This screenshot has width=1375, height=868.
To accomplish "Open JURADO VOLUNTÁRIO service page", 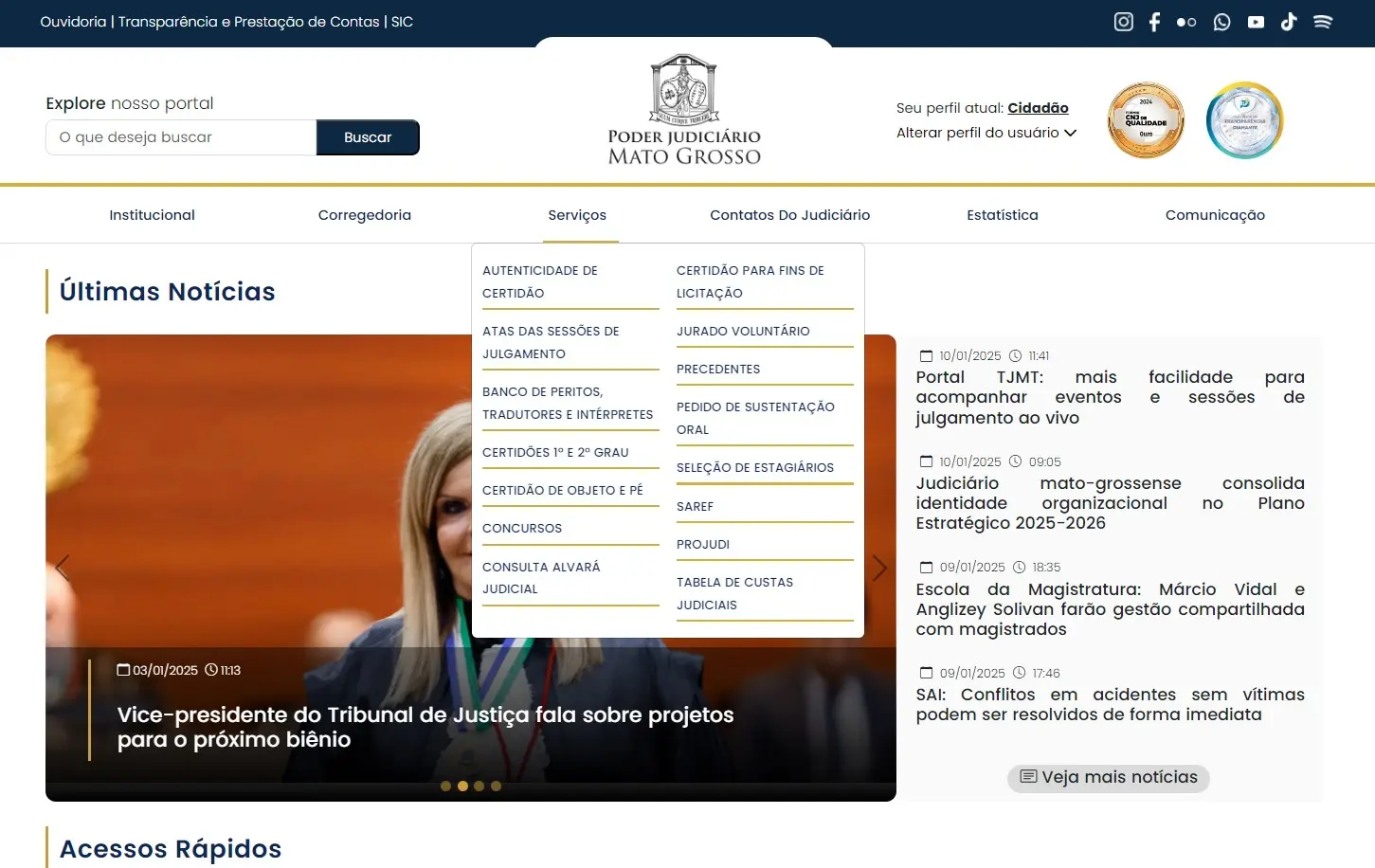I will pyautogui.click(x=743, y=330).
